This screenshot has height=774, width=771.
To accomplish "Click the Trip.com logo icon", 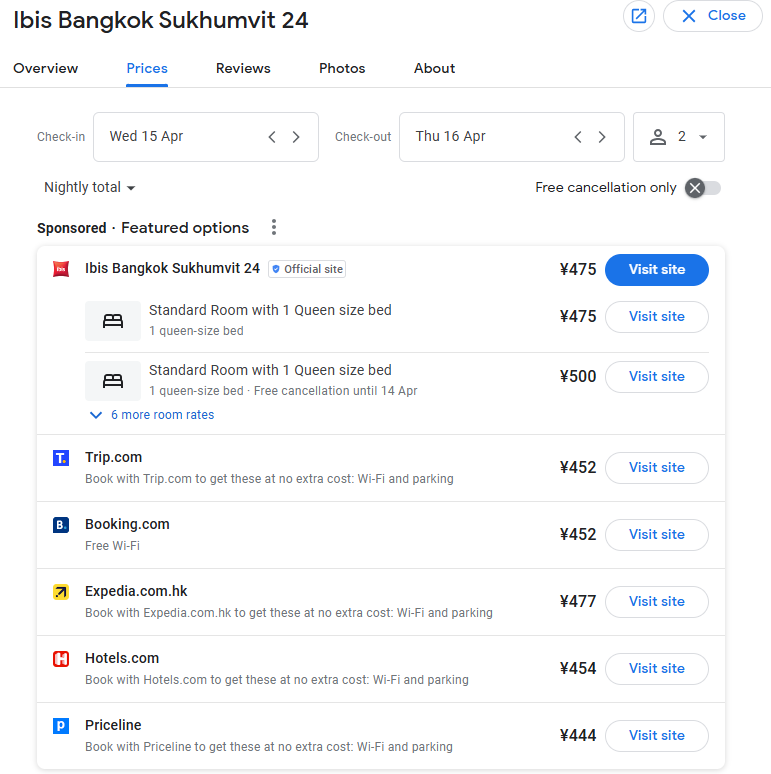I will pos(61,458).
